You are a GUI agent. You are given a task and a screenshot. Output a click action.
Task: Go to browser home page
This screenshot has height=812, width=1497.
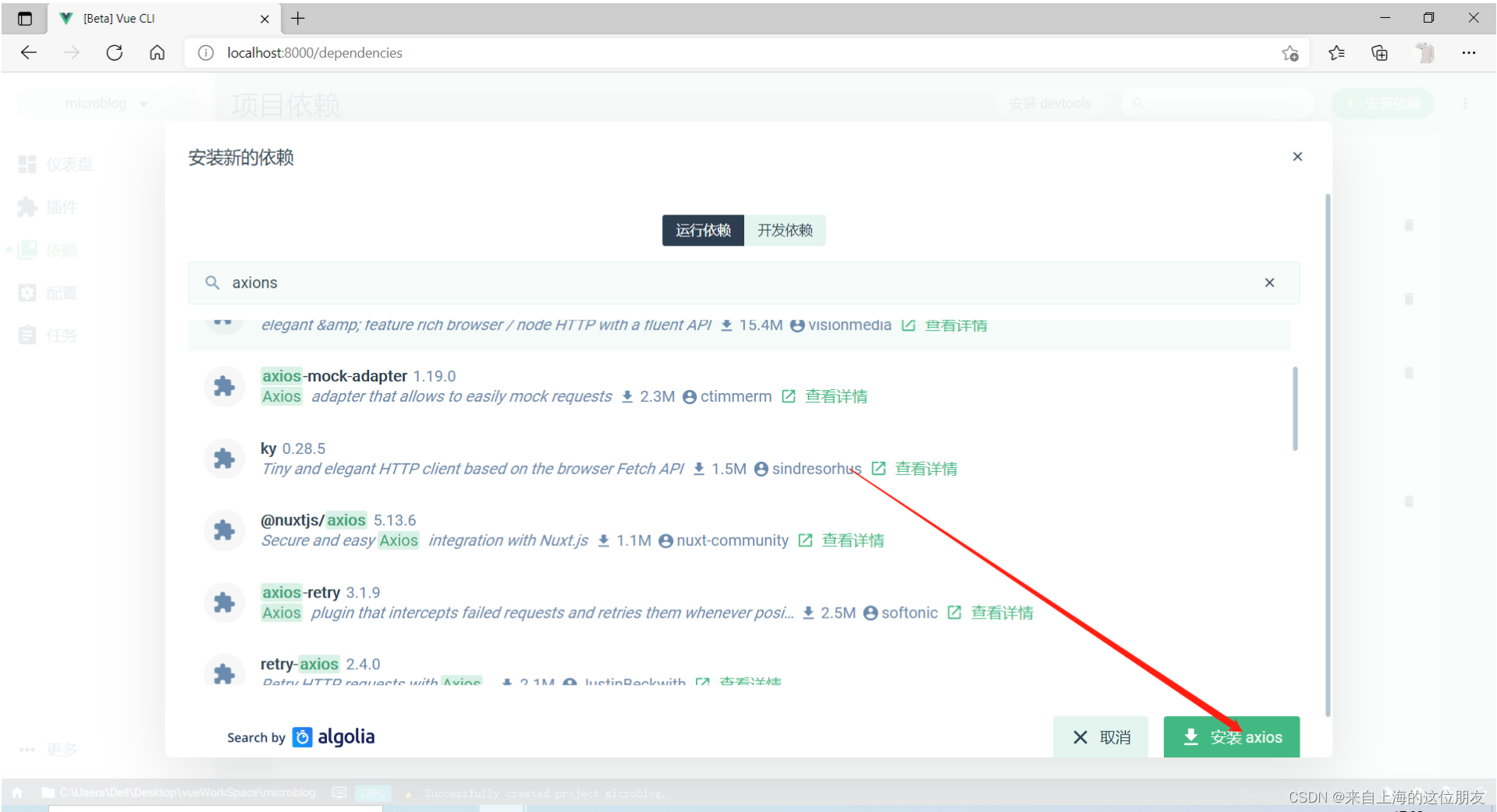[x=158, y=52]
